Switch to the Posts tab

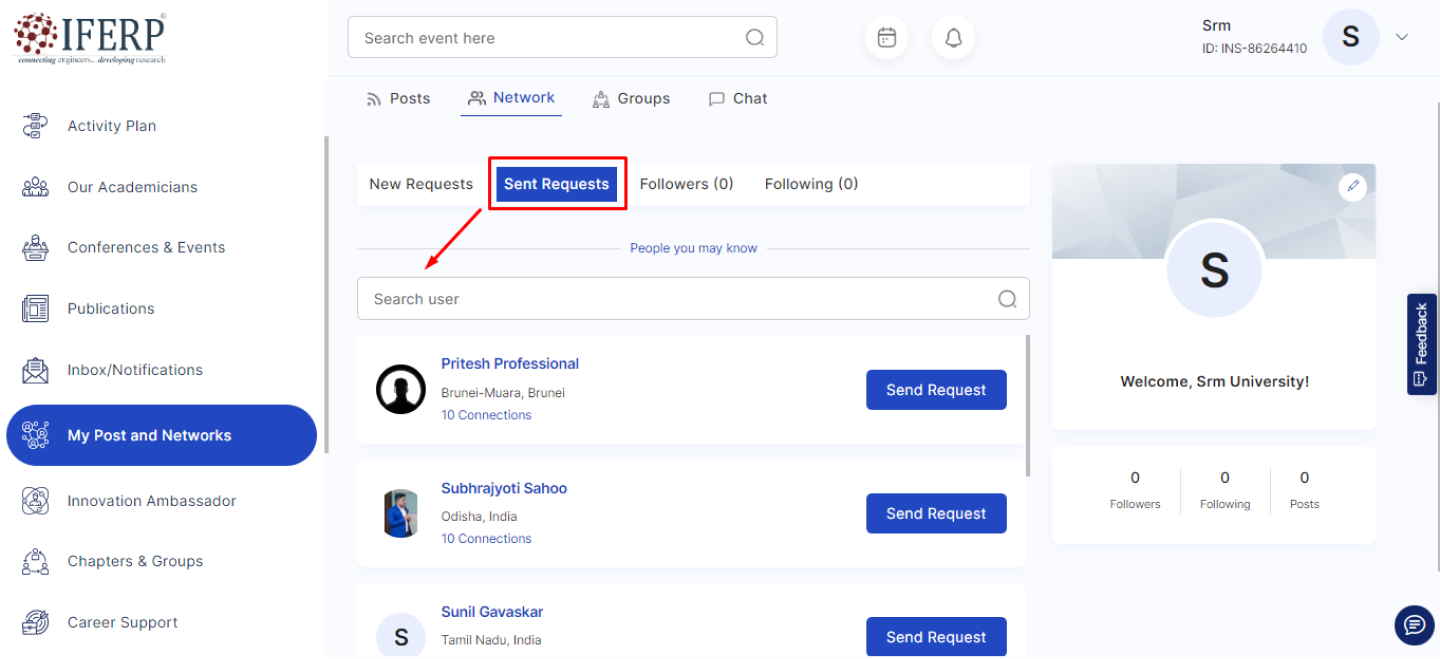point(398,98)
